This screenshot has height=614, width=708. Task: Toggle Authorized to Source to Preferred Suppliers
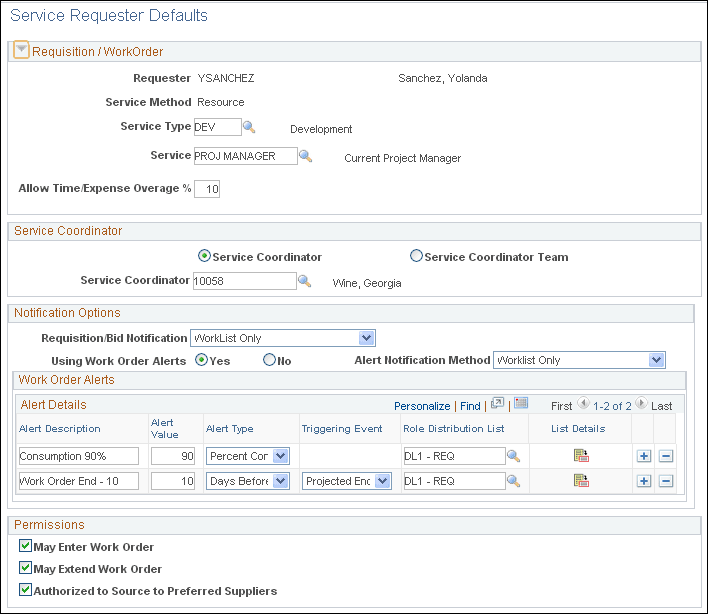pos(25,590)
